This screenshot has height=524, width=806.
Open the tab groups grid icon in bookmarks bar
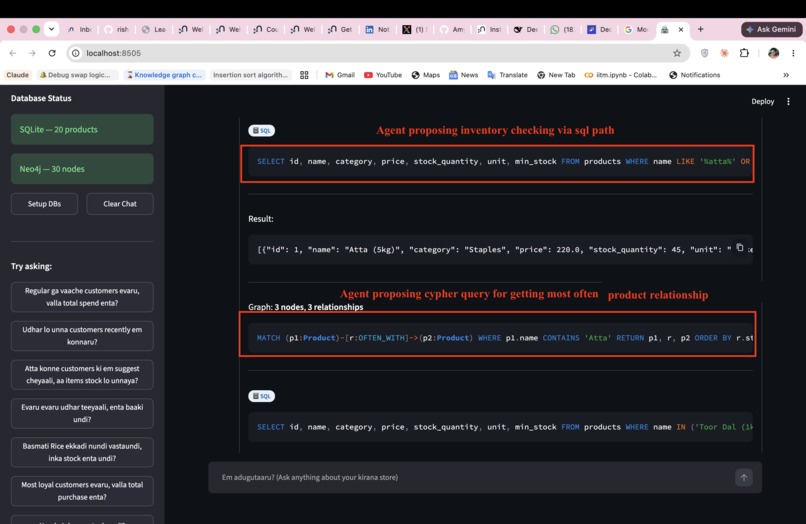point(304,75)
